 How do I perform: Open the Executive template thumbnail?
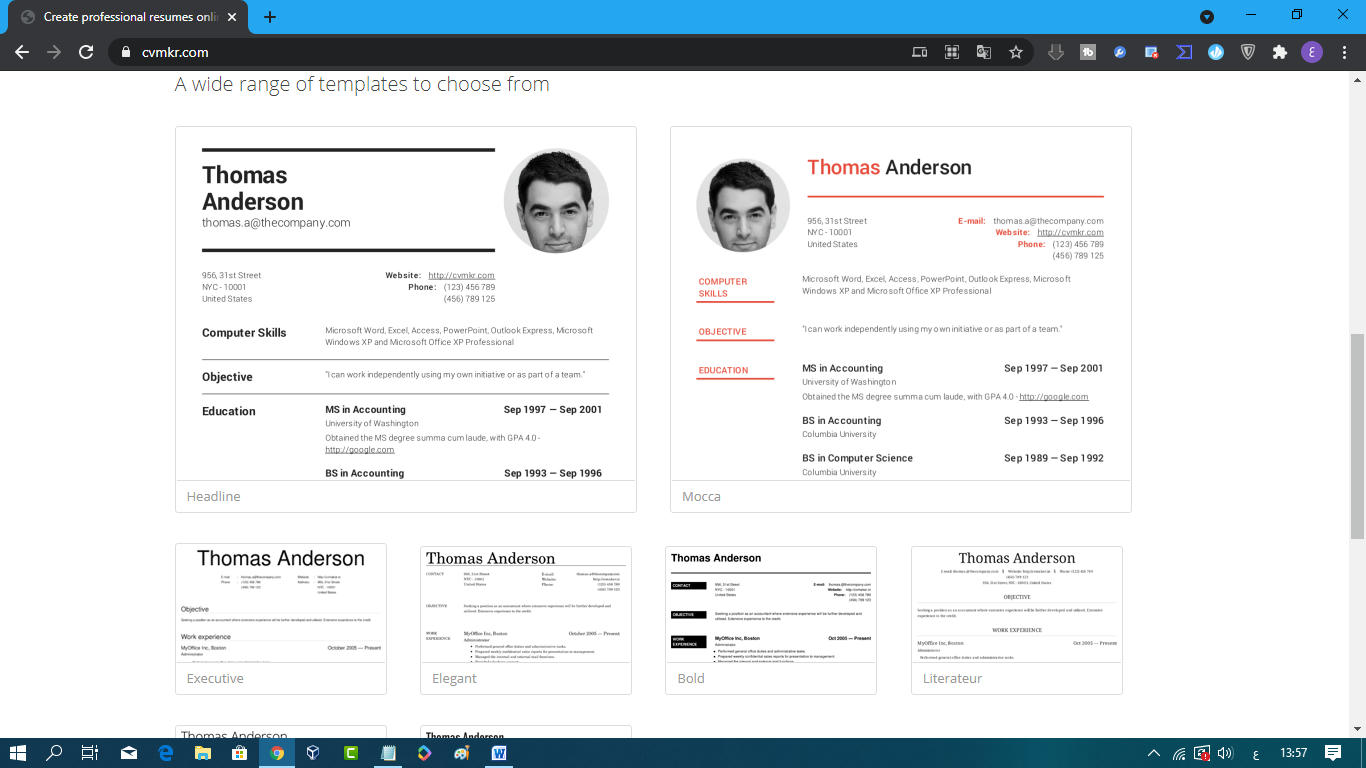tap(281, 603)
